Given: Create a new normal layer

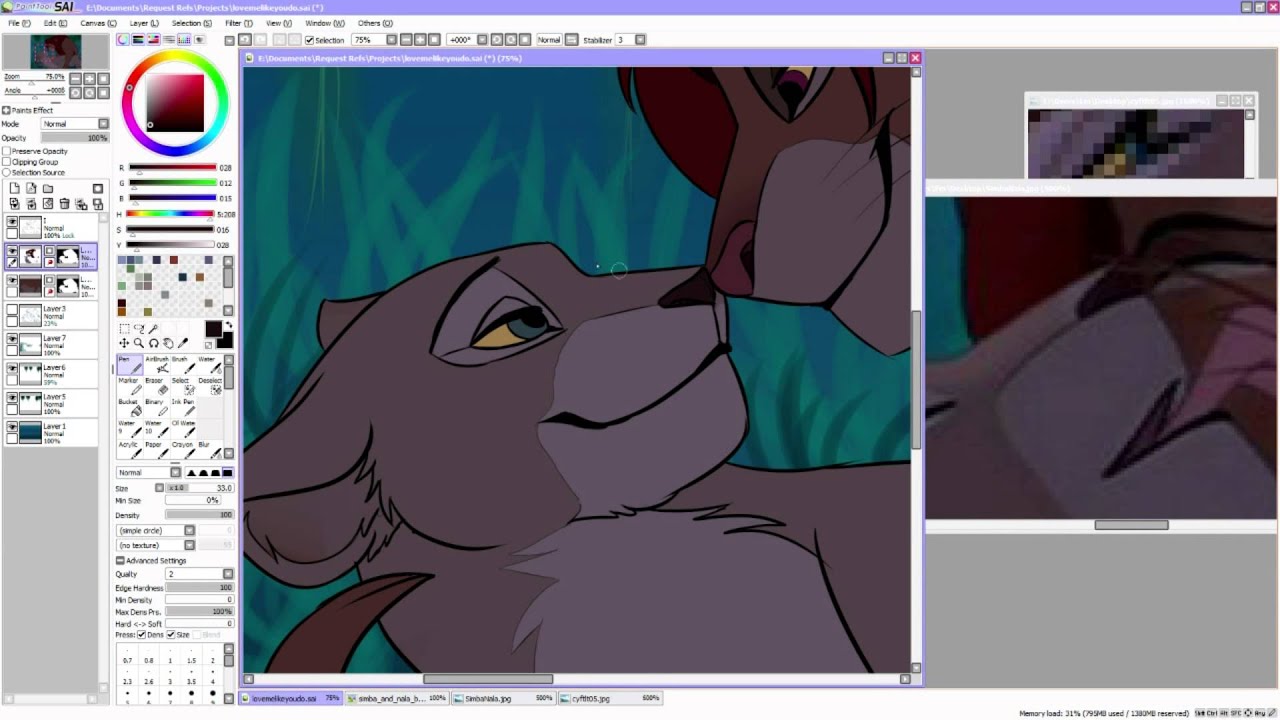Looking at the screenshot, I should click(14, 188).
